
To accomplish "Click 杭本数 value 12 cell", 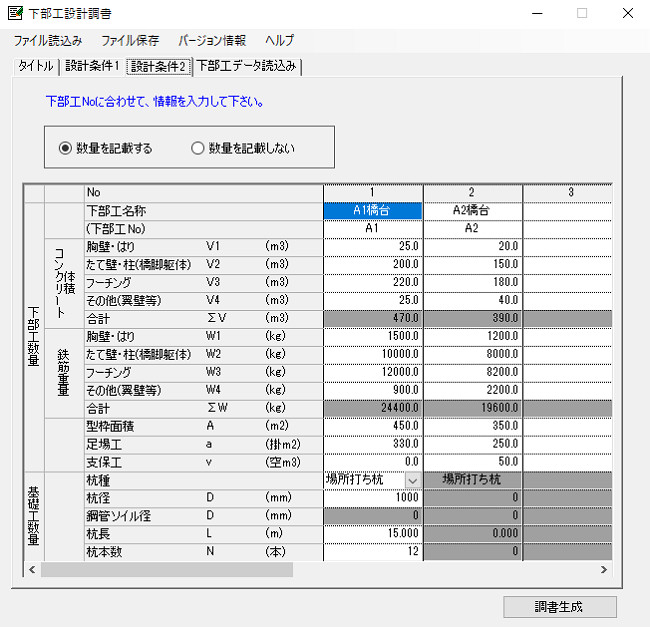I will click(x=373, y=552).
